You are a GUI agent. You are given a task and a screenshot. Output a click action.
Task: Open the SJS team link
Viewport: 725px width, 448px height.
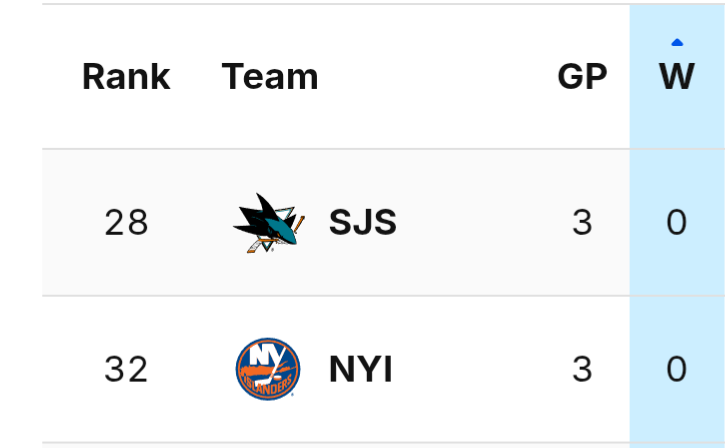(x=362, y=223)
